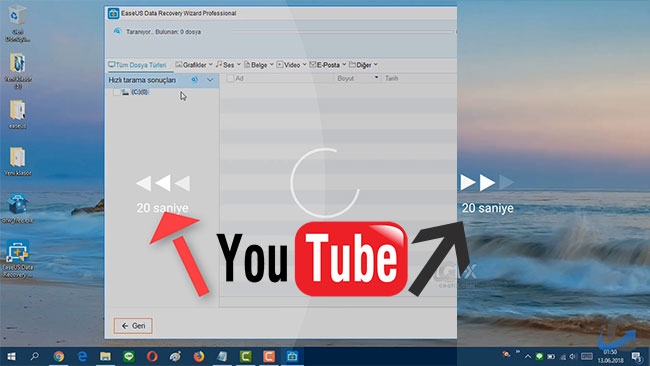Select the drw_free.exe desktop icon
Viewport: 650px width, 366px height.
(17, 208)
